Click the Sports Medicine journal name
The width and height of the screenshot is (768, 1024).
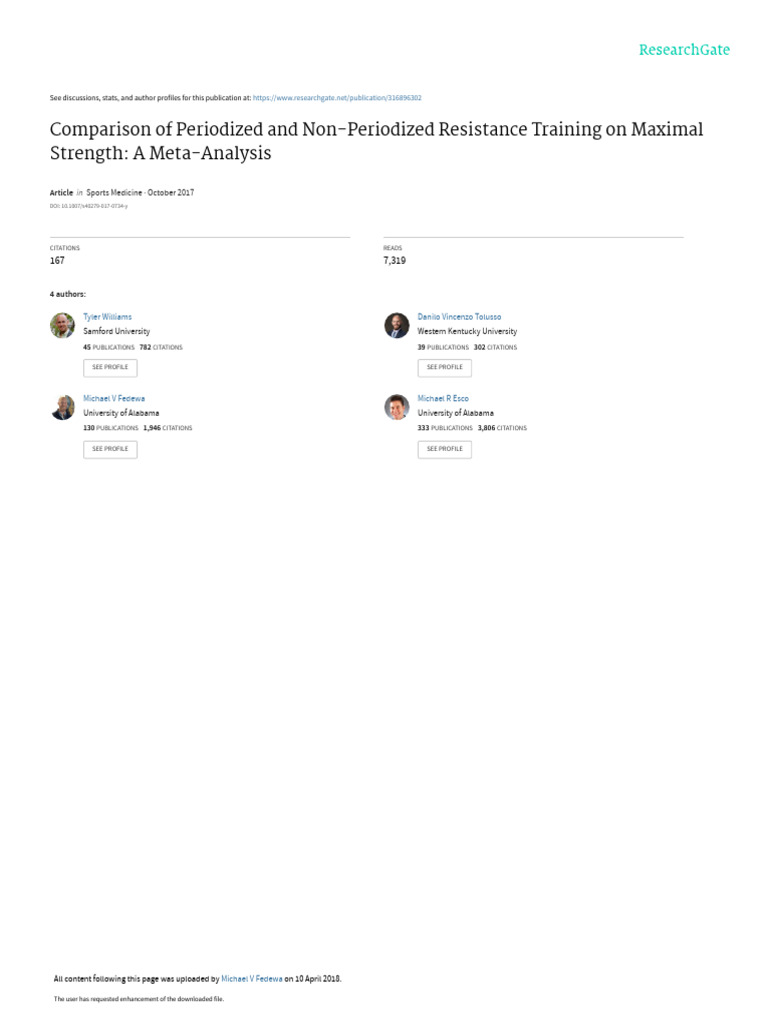tap(114, 193)
